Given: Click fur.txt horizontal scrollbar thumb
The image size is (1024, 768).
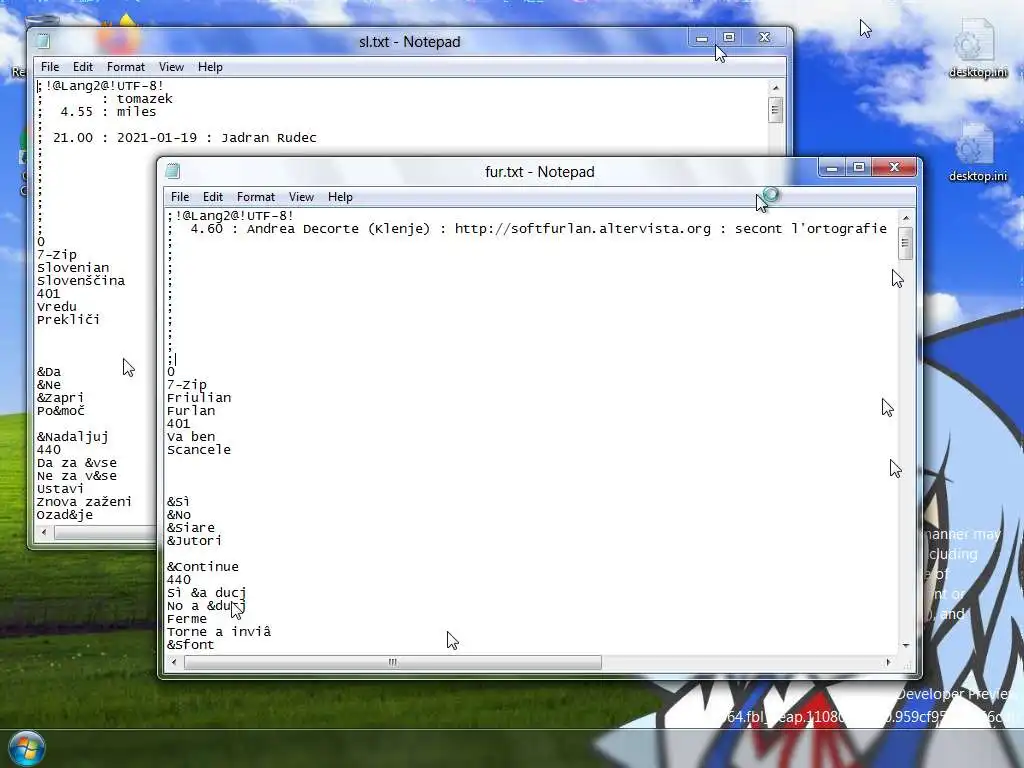Looking at the screenshot, I should [x=392, y=662].
